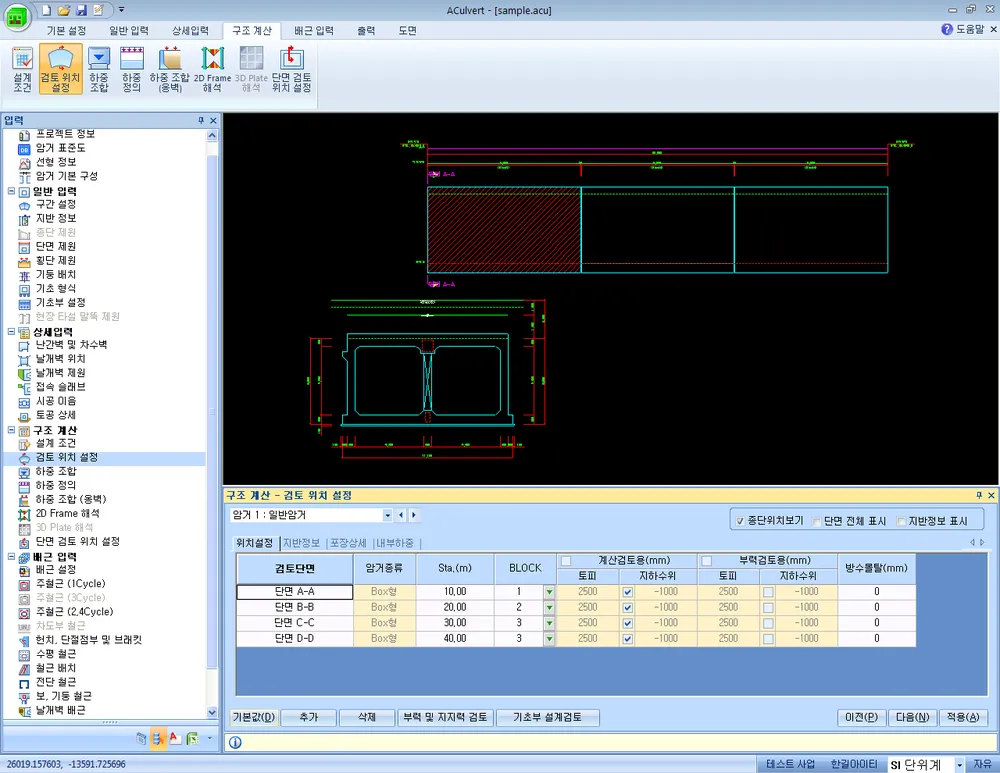Open 주철근 (1Cycle) in the input tree
Screen dimensions: 1000x773
tap(70, 584)
